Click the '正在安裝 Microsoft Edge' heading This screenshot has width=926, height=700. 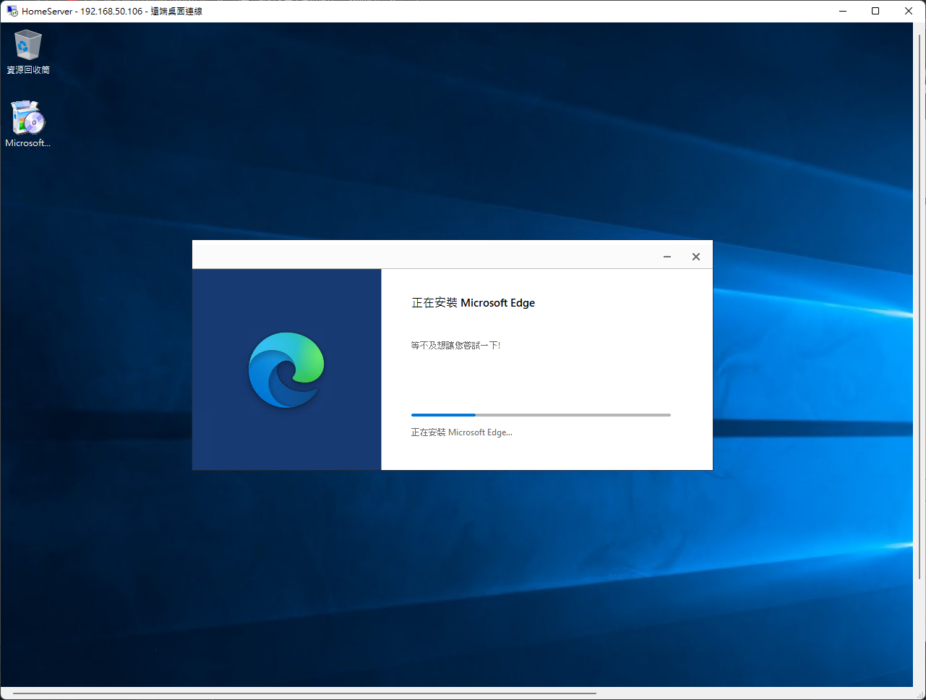click(x=473, y=303)
